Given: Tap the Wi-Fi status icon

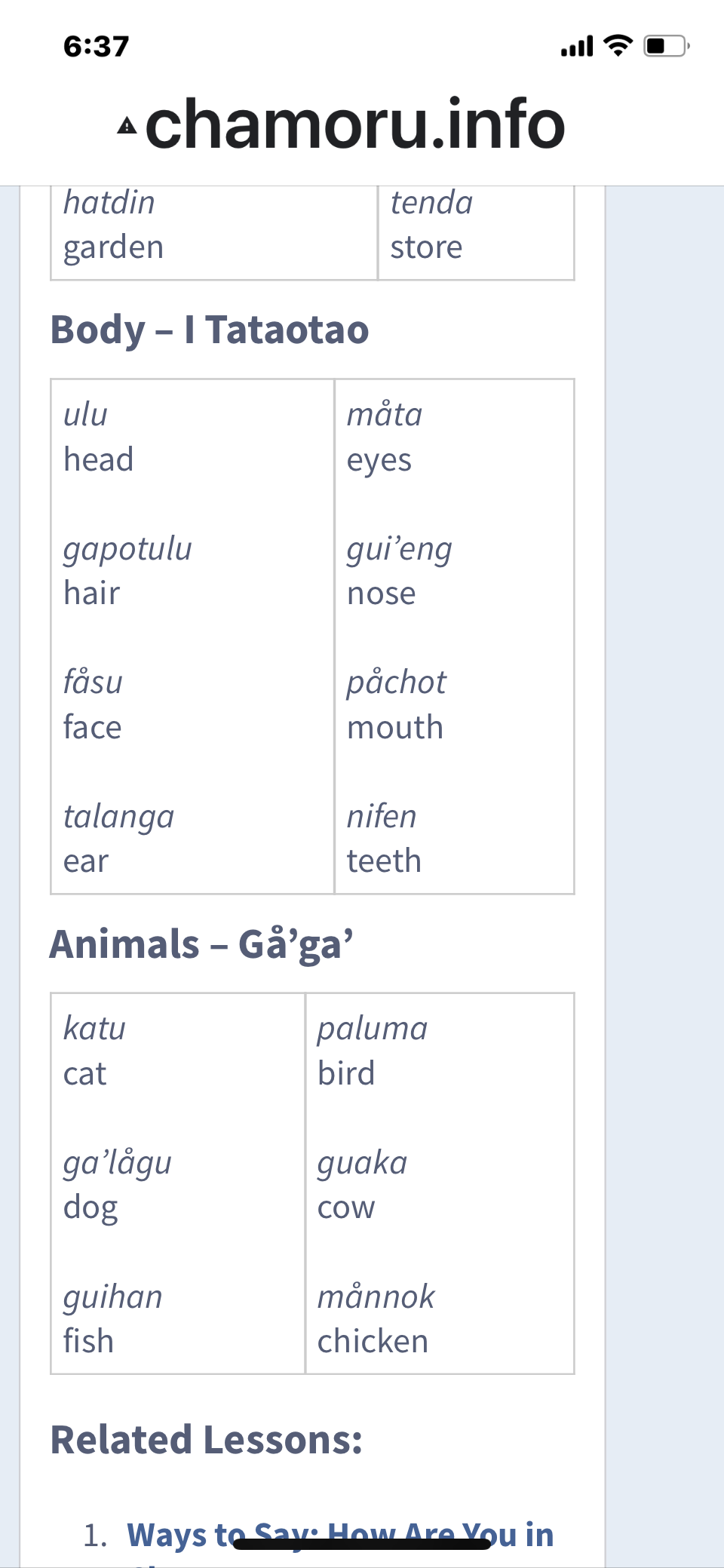Looking at the screenshot, I should tap(618, 46).
